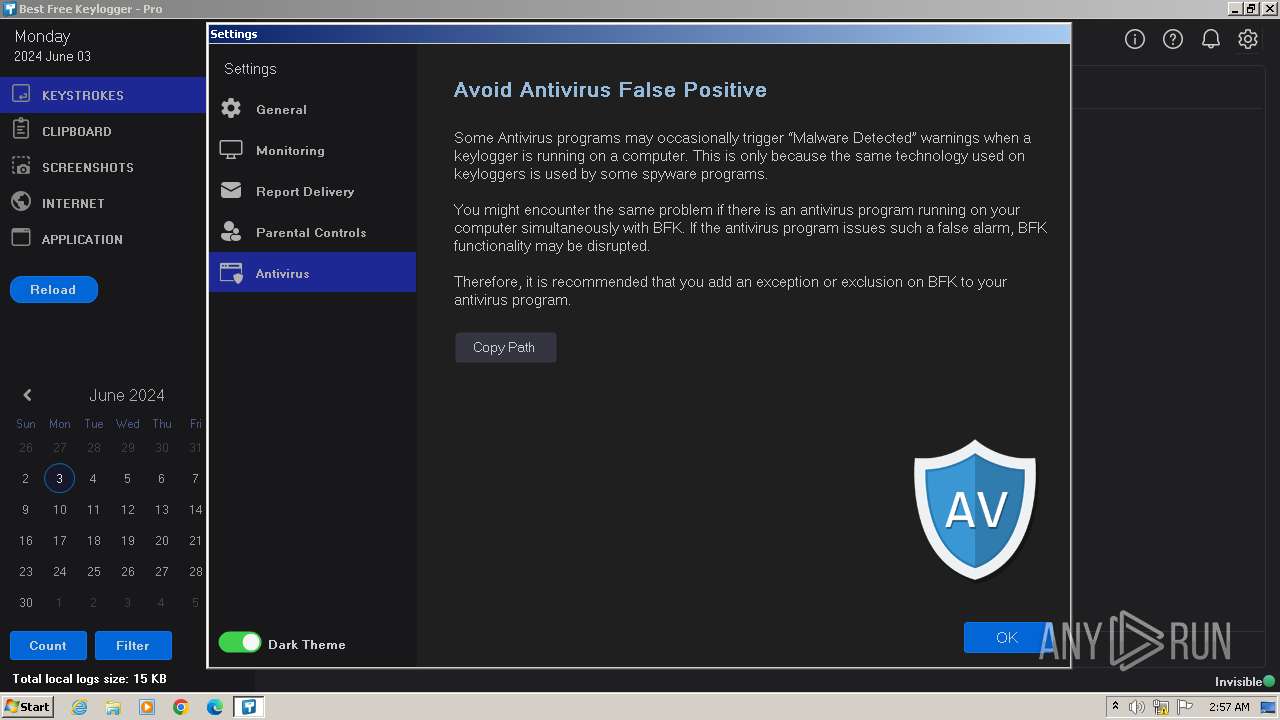Switch to APPLICATION log view
The height and width of the screenshot is (720, 1280).
point(103,239)
